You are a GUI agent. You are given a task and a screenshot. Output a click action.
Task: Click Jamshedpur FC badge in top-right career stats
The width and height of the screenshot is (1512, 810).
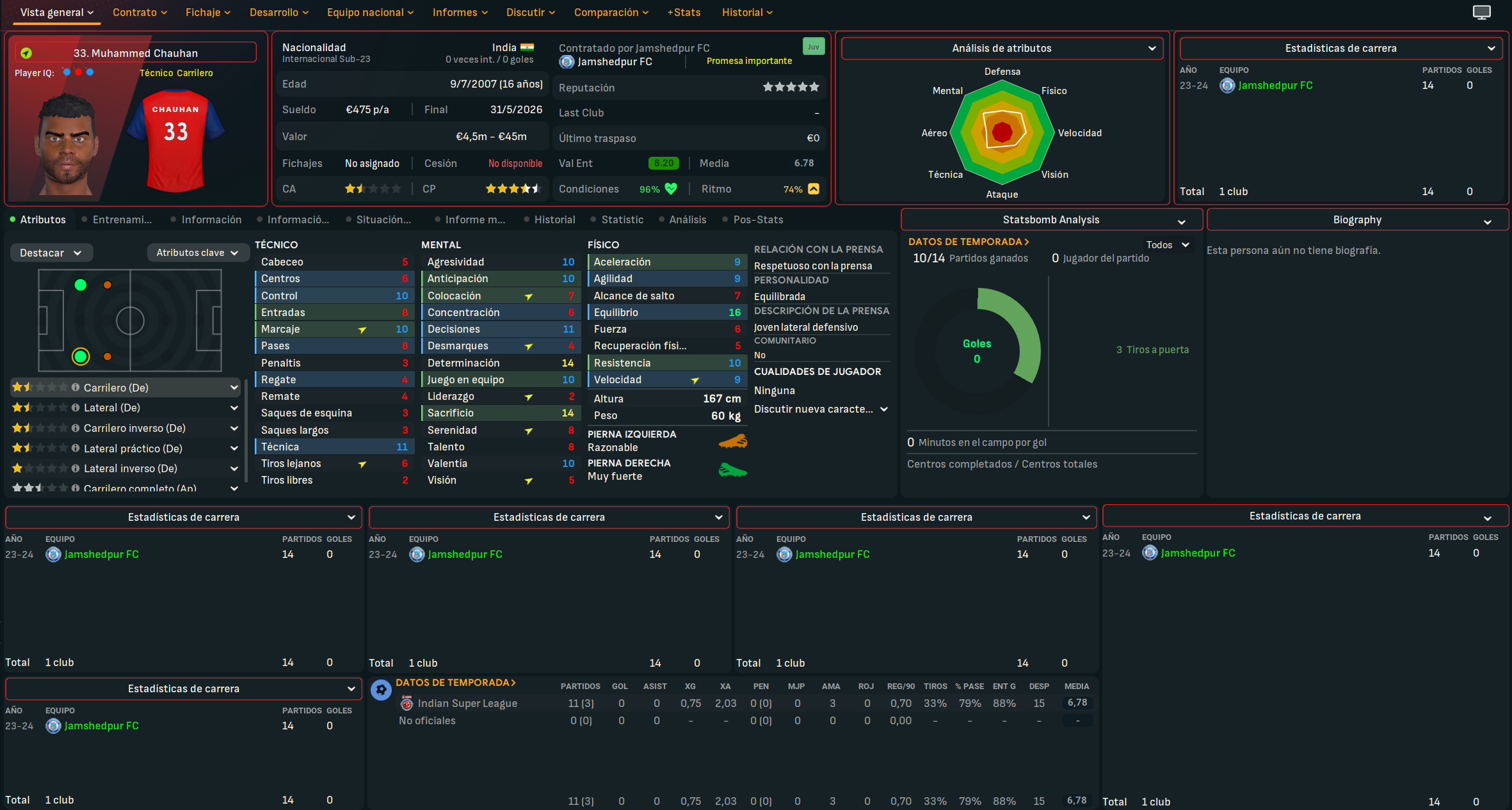point(1226,86)
